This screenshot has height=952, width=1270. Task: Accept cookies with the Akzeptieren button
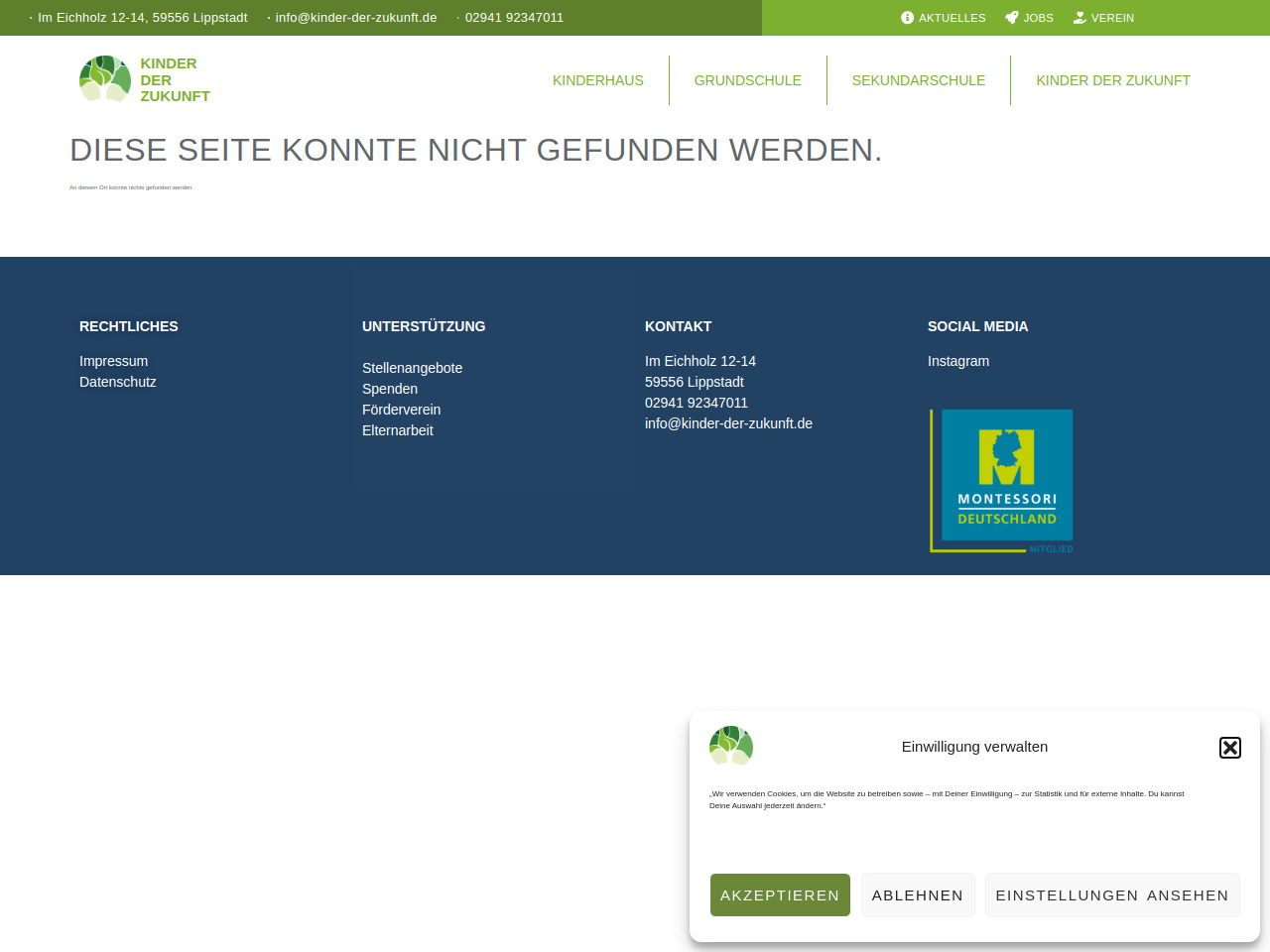(780, 894)
